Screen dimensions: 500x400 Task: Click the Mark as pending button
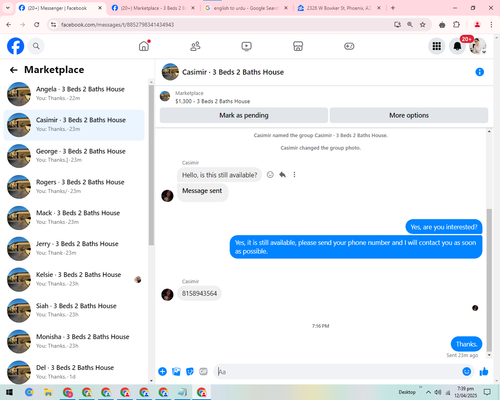point(244,115)
